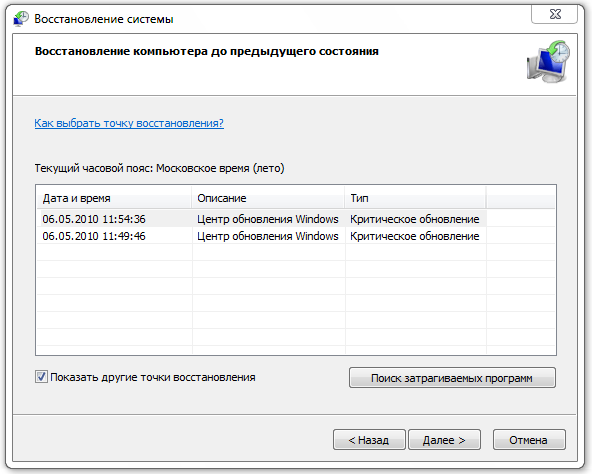Uncheck 'Показать другие точки восстановления' checkbox

point(41,377)
